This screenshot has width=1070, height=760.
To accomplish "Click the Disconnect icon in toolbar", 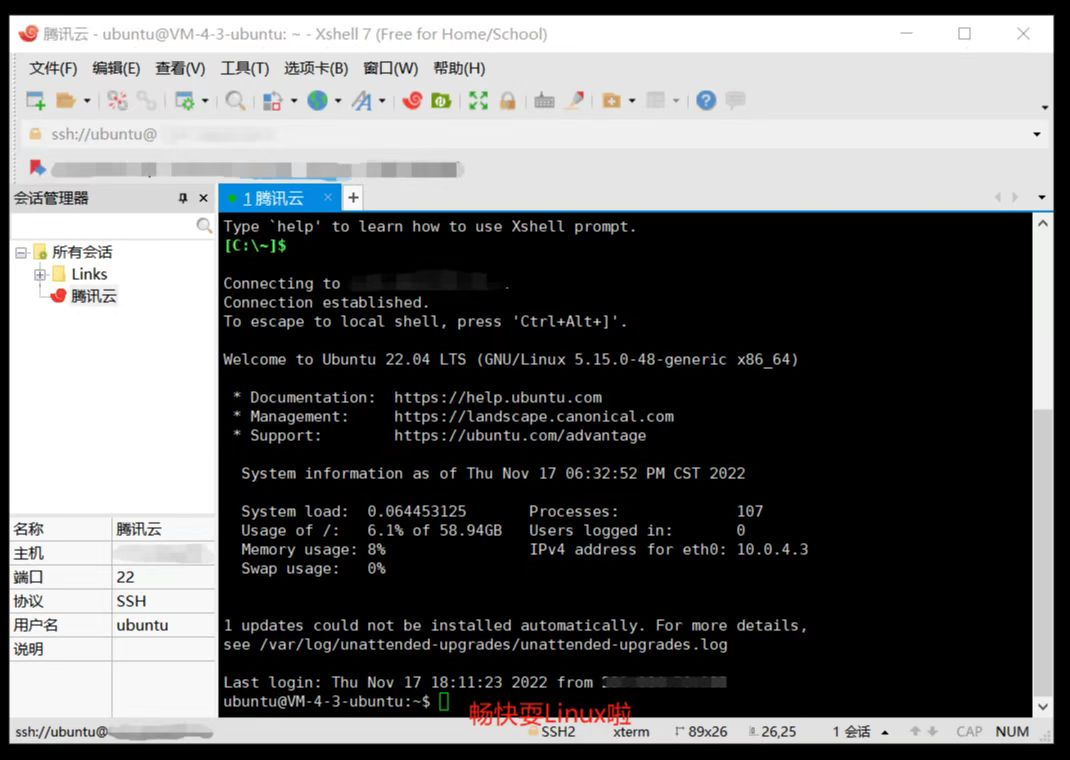I will click(x=117, y=101).
